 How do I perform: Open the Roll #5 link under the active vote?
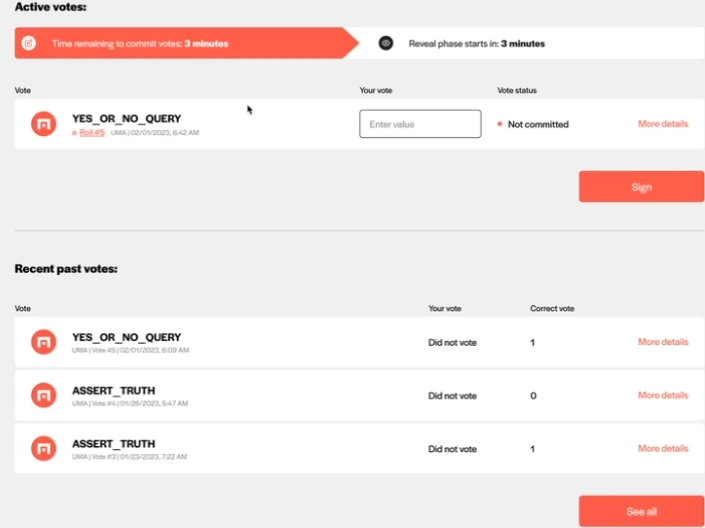click(x=92, y=132)
